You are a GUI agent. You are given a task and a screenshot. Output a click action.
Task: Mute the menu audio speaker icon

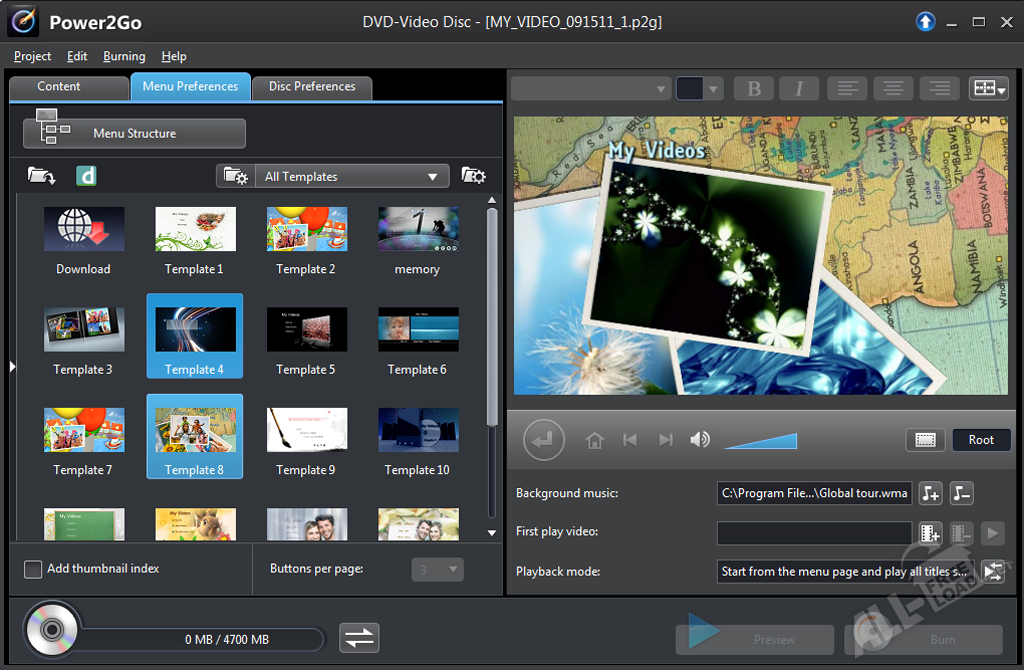click(x=700, y=440)
